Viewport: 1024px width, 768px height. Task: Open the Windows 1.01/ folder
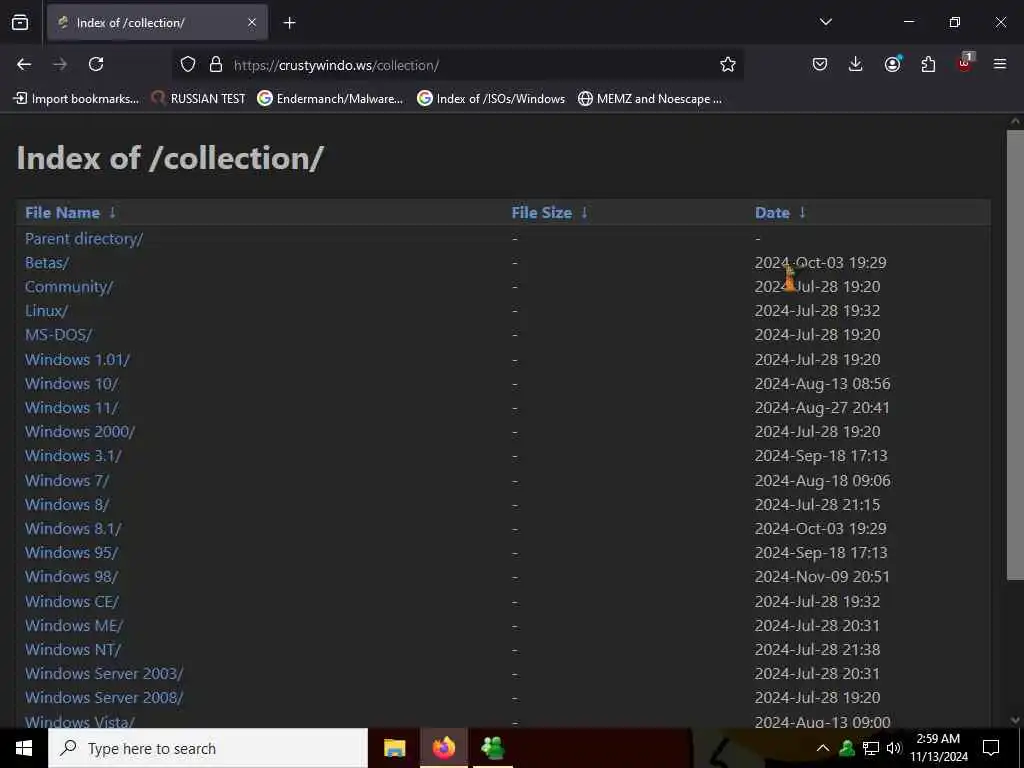click(x=77, y=360)
